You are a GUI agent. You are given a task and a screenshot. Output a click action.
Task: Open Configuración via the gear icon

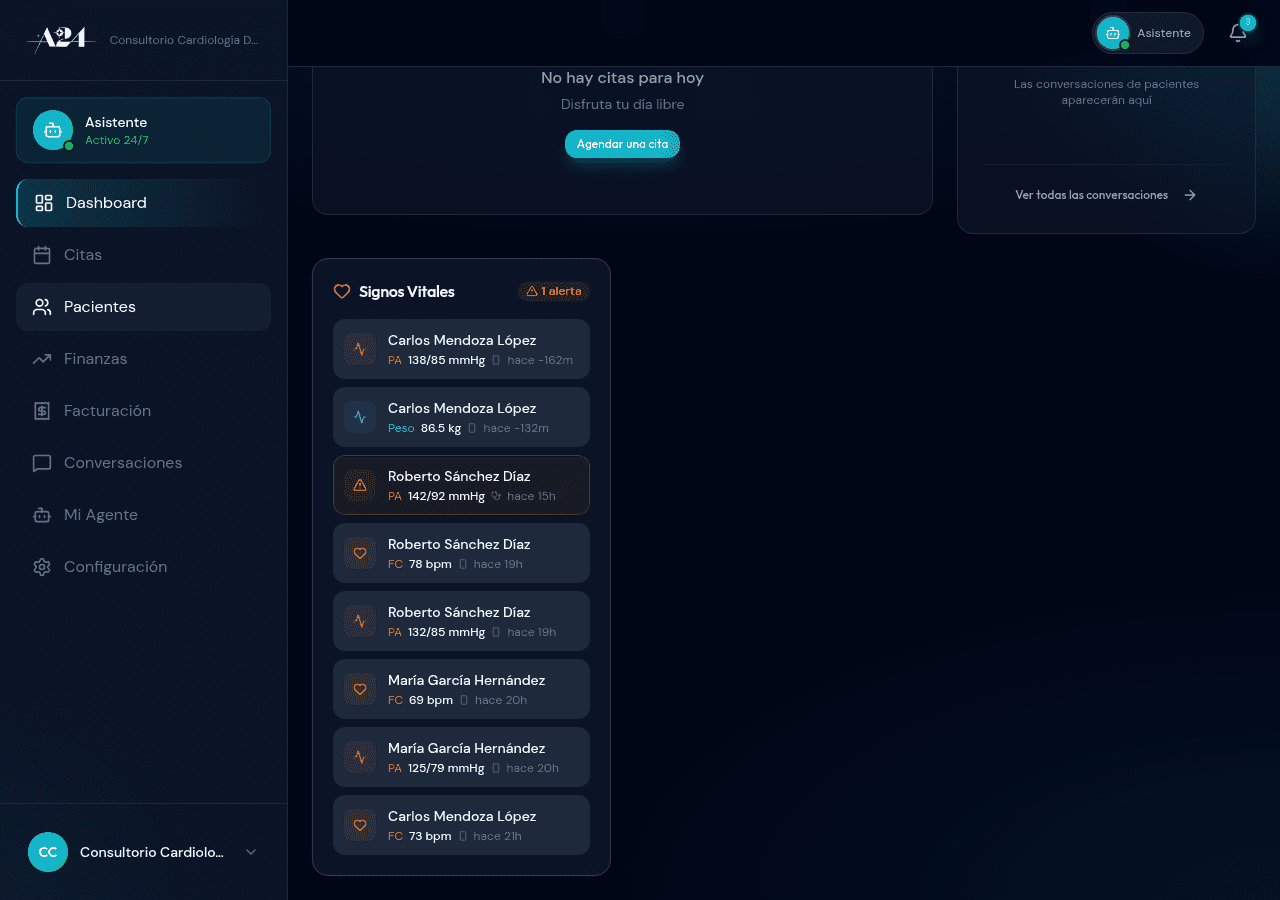41,566
